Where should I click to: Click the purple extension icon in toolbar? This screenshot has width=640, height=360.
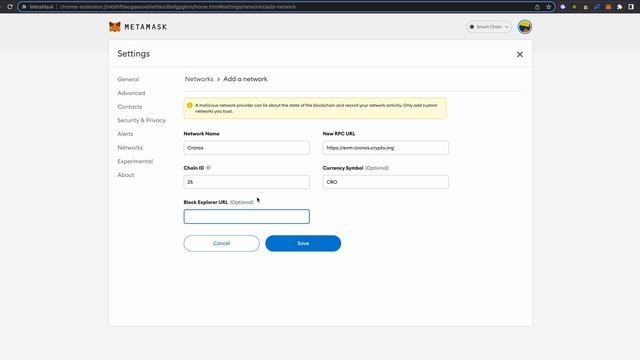click(562, 7)
